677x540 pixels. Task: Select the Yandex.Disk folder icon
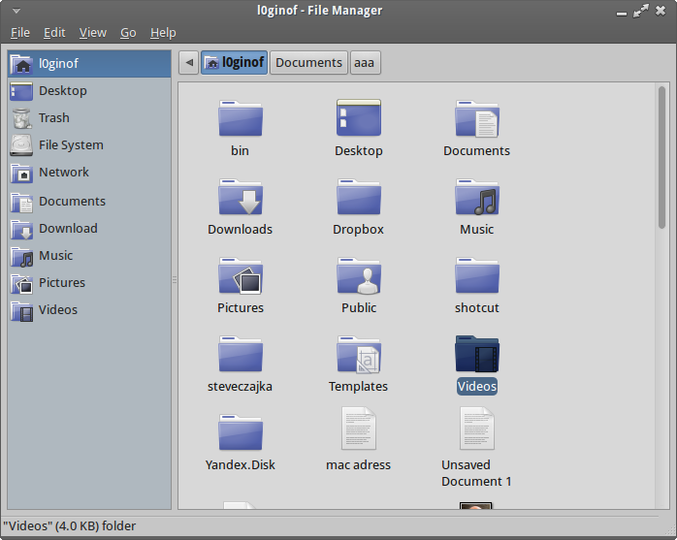point(240,433)
